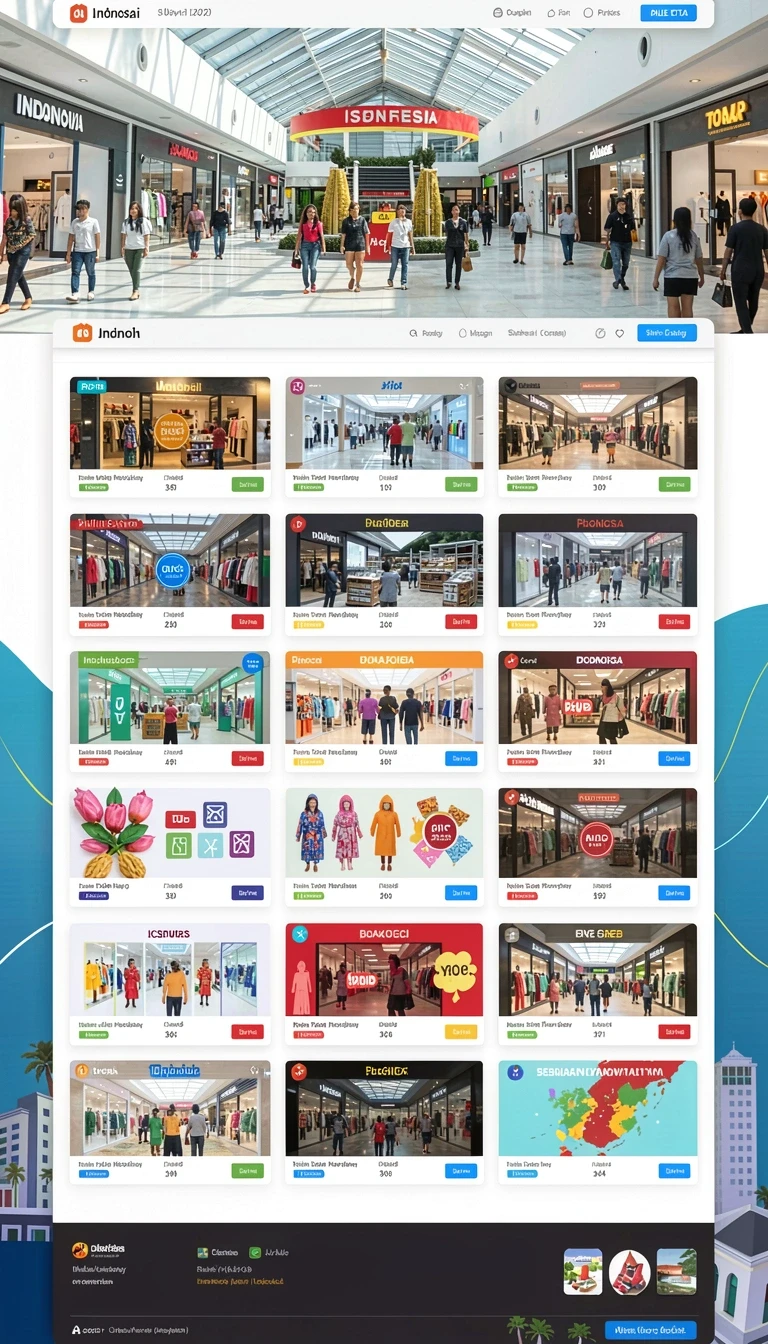This screenshot has width=768, height=1344.
Task: Click the orange logo icon in the top header
Action: (79, 13)
